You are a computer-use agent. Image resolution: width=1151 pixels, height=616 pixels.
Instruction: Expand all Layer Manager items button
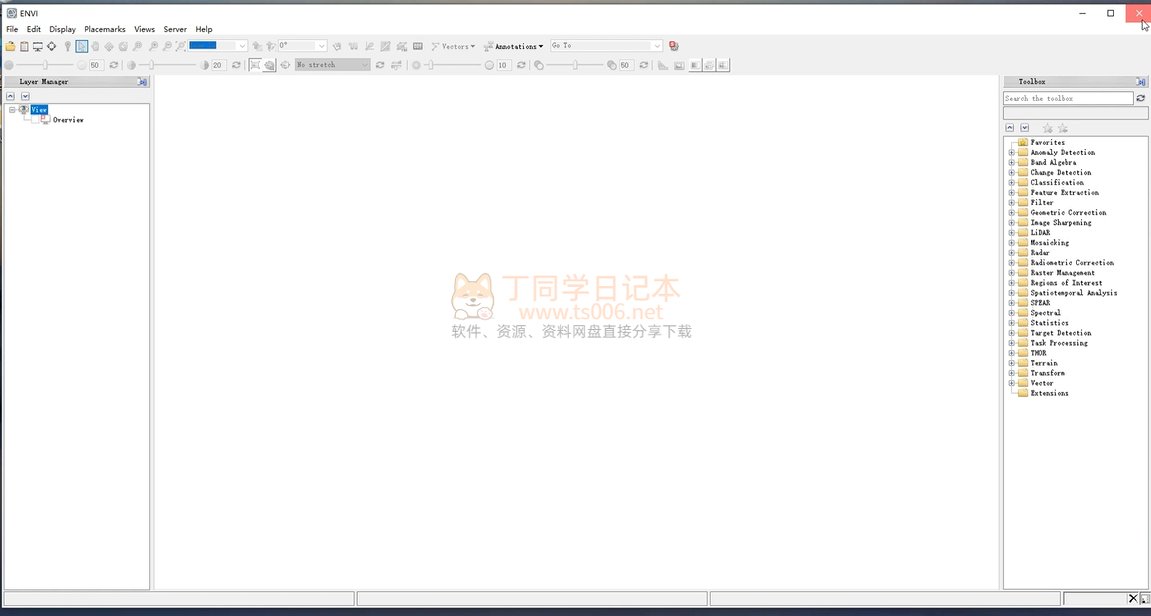(25, 96)
